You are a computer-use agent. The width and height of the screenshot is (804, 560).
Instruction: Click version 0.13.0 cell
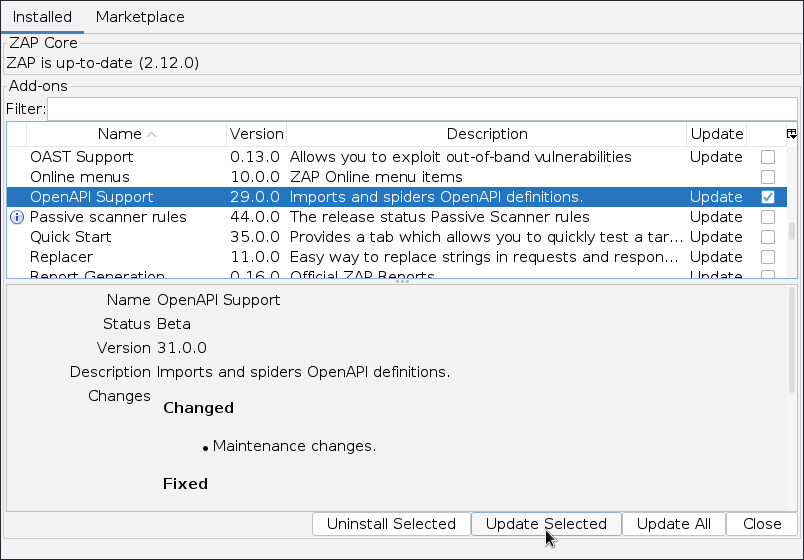coord(255,157)
